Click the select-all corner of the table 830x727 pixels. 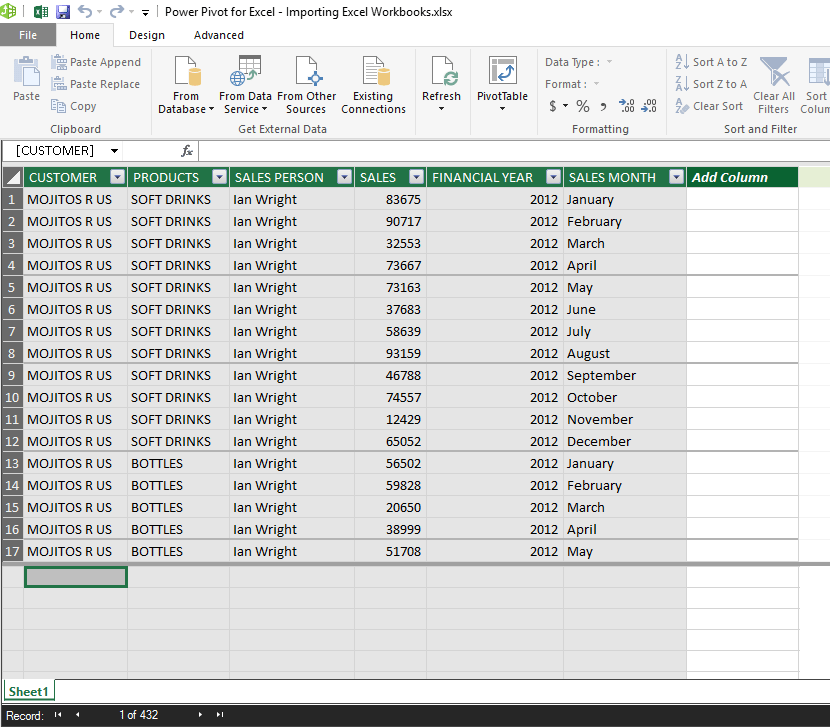[13, 177]
